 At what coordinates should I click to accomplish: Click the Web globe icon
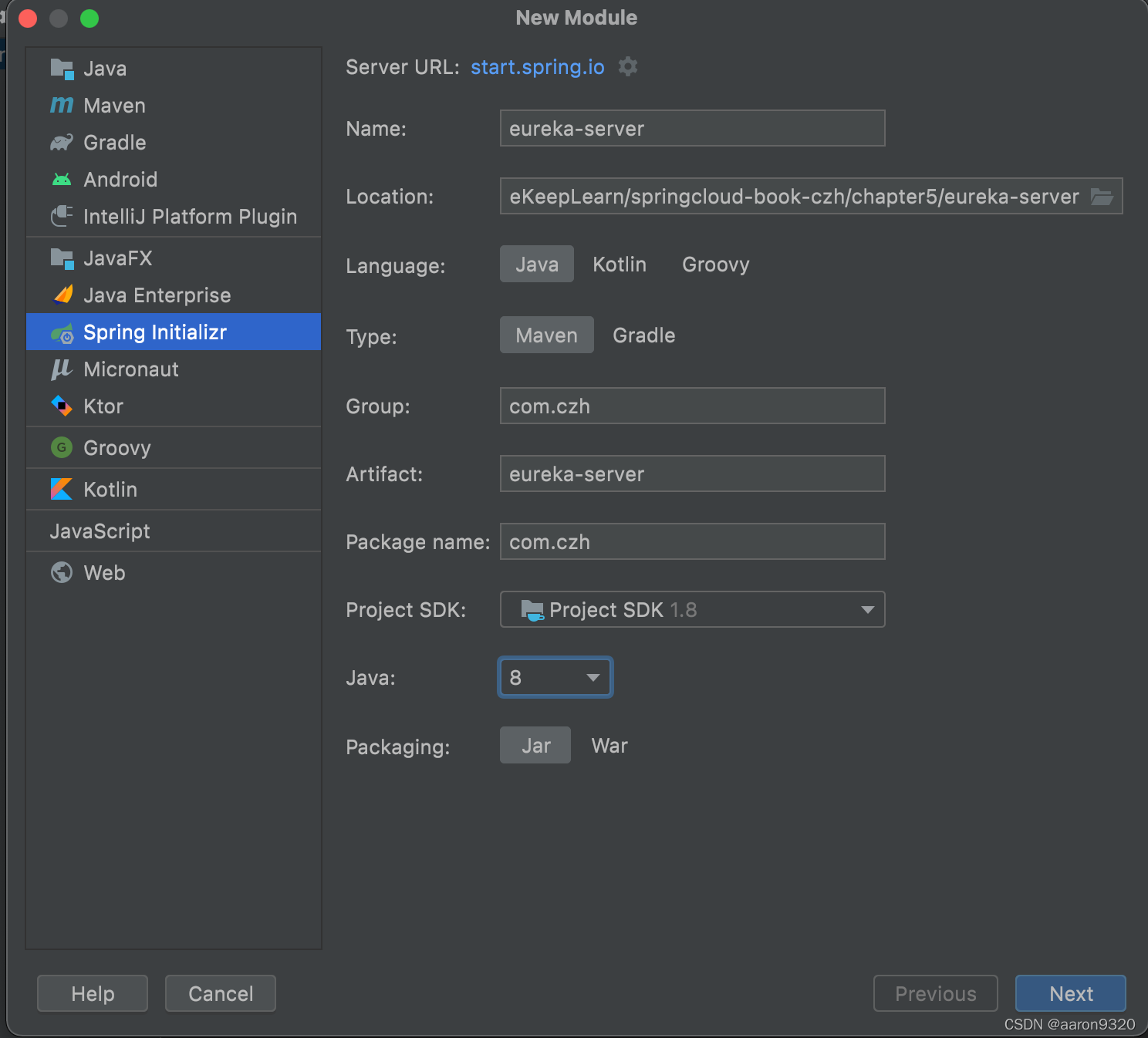point(62,573)
